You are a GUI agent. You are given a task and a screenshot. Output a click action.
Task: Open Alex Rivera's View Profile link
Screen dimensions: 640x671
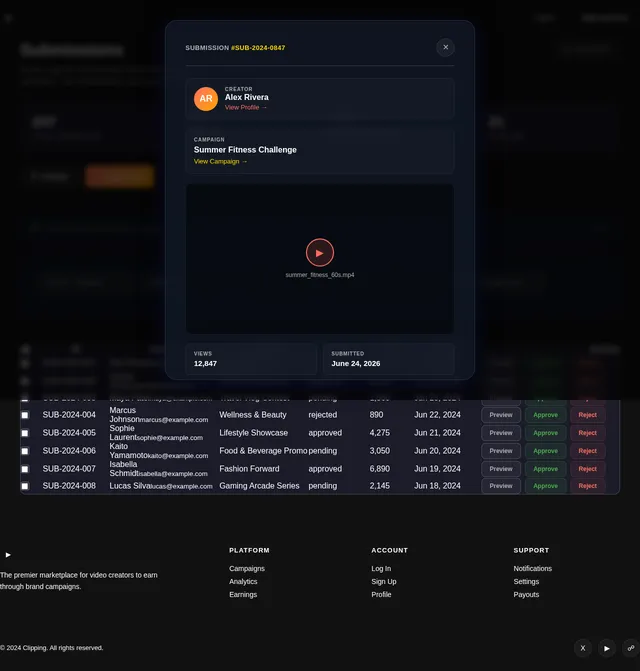coord(246,107)
